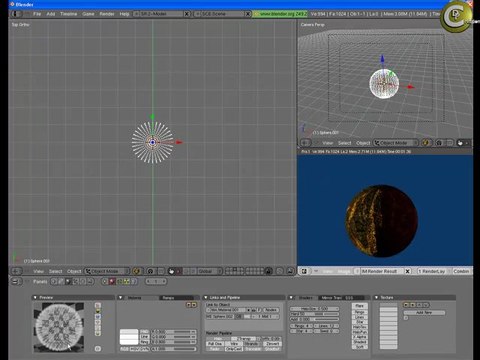Click the preview antialiasing icon
Screen dimensions: 480x360
pyautogui.click(x=98, y=349)
